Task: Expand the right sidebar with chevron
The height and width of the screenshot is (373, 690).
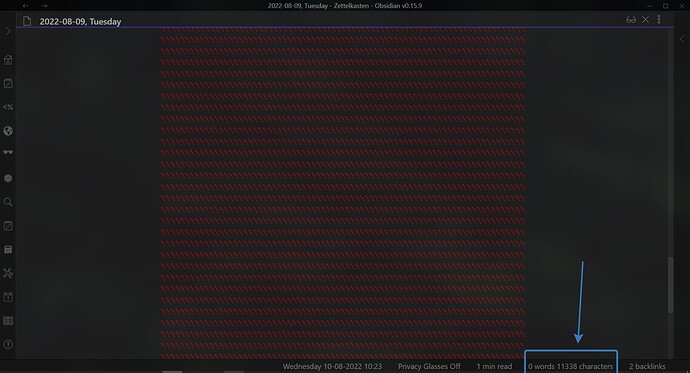Action: pyautogui.click(x=682, y=39)
